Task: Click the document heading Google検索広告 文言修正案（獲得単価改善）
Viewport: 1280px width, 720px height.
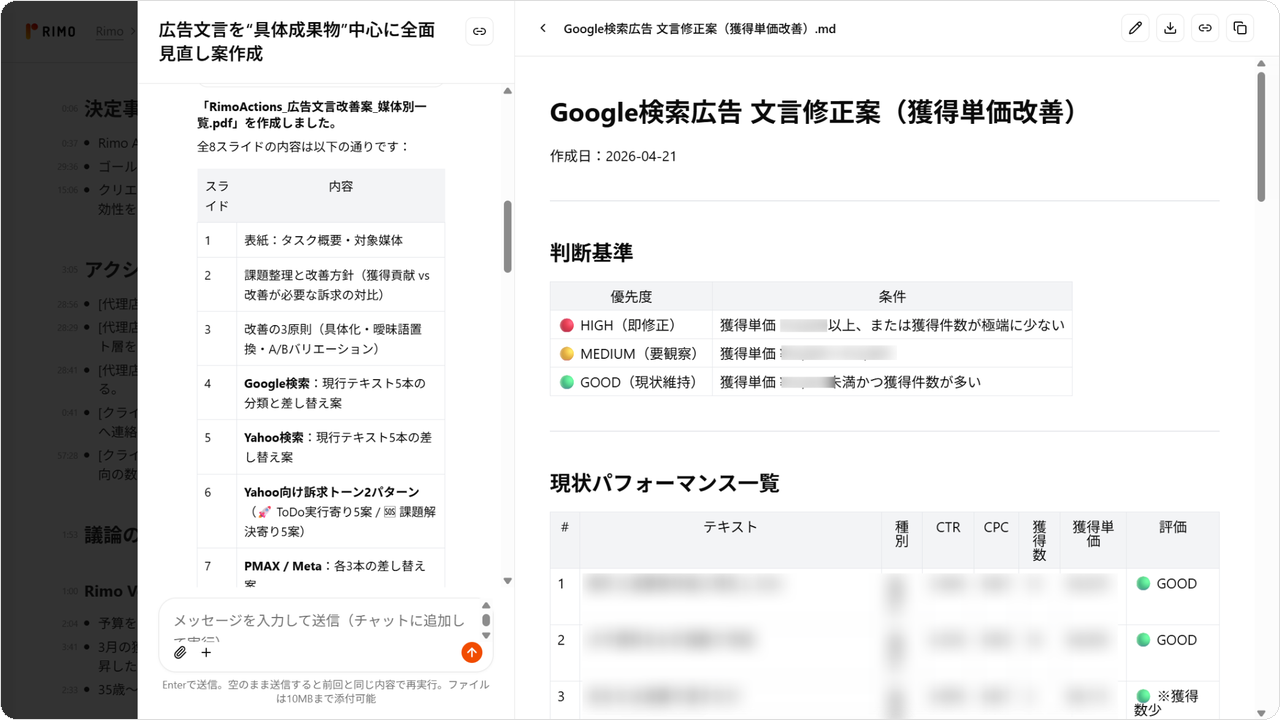Action: coord(818,112)
